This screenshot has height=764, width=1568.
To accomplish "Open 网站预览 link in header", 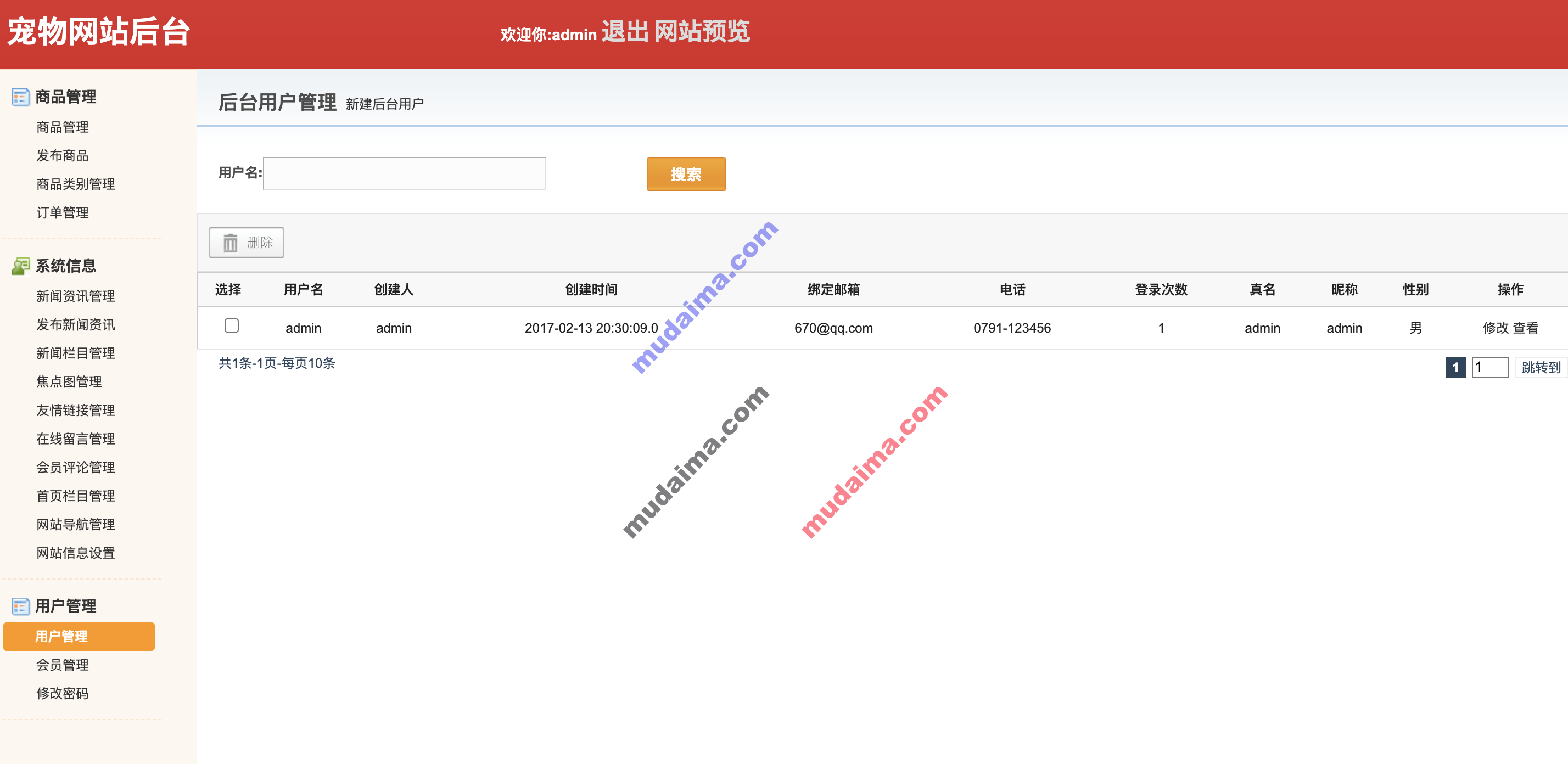I will click(x=702, y=32).
